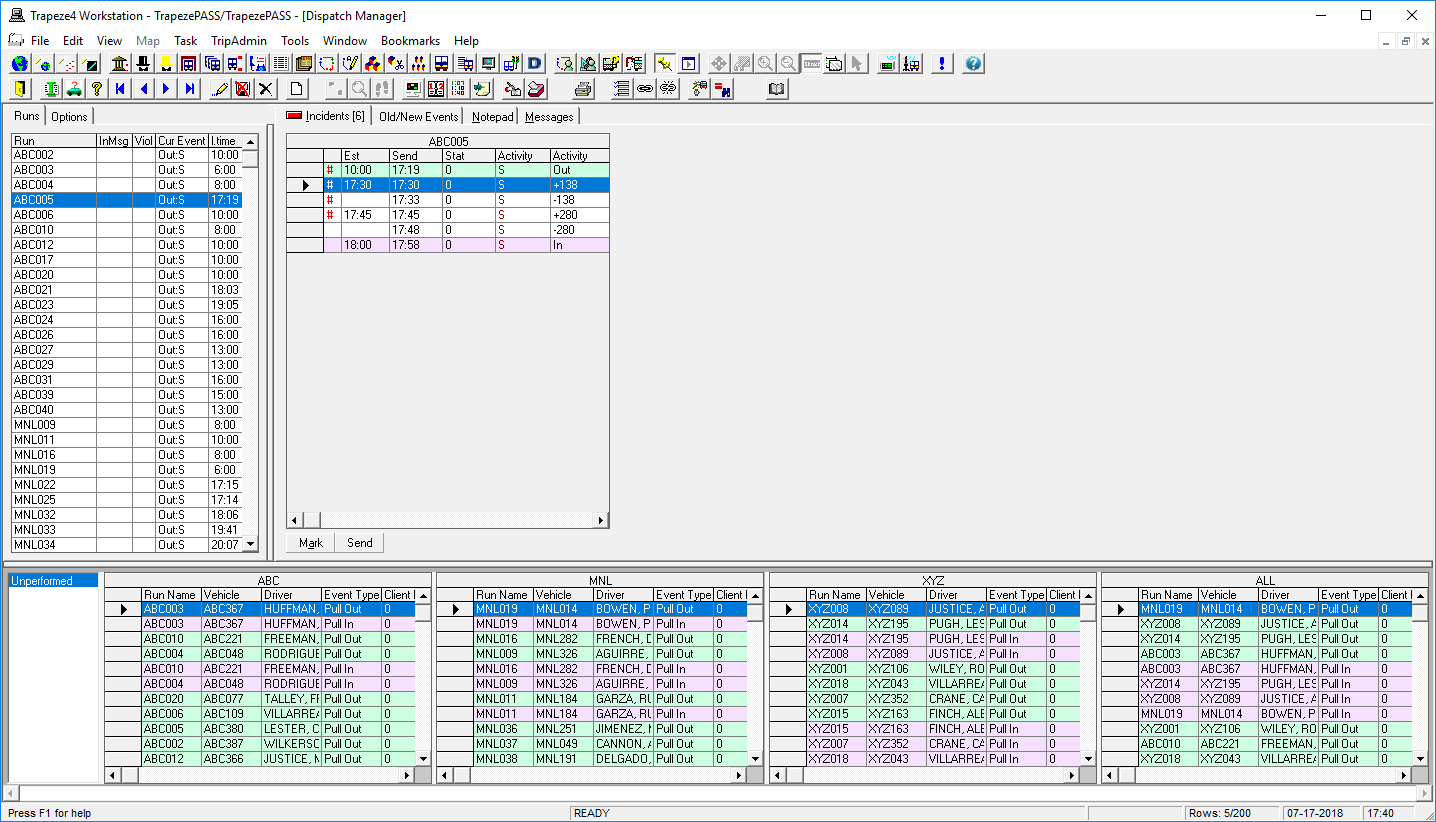The image size is (1436, 822).
Task: Click the red X cancel icon
Action: [242, 88]
